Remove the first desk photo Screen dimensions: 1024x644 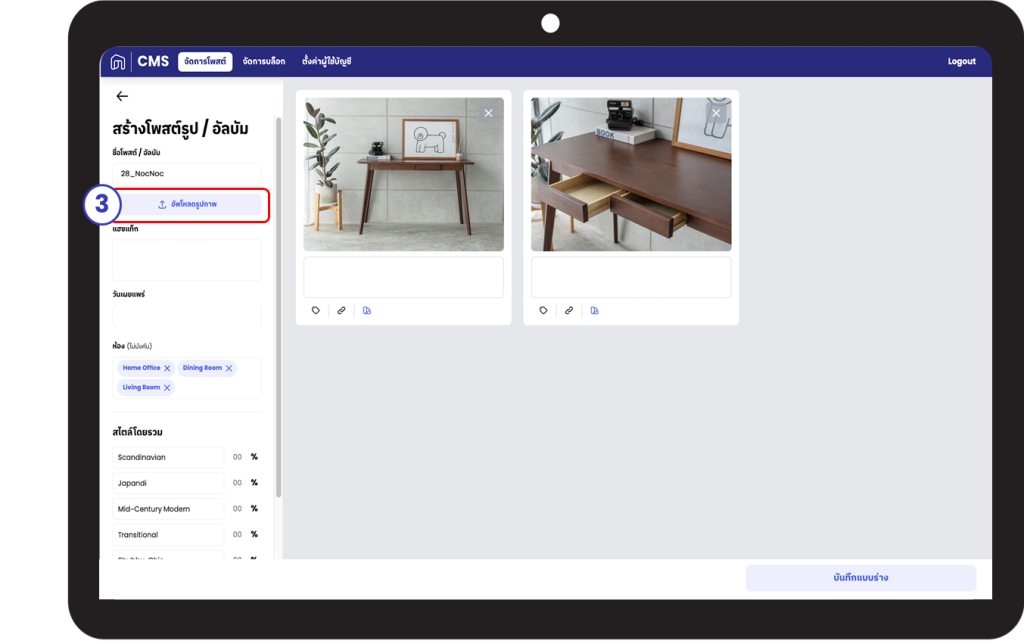coord(488,113)
